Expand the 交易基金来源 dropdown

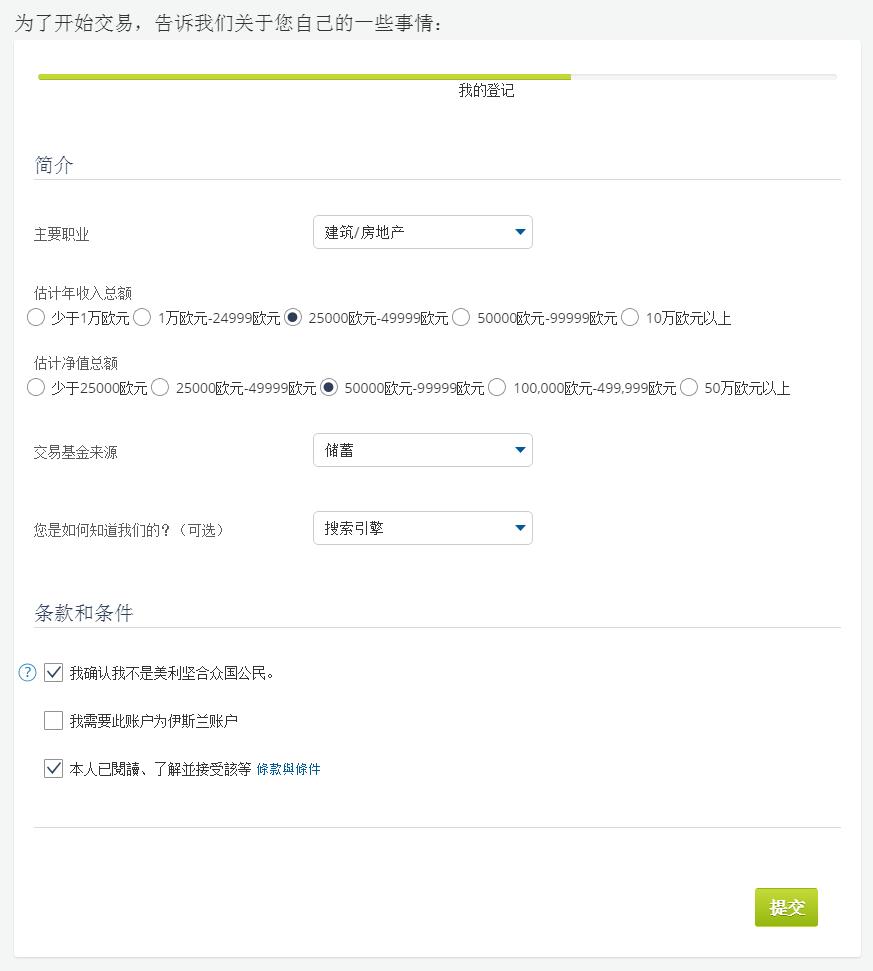(423, 450)
